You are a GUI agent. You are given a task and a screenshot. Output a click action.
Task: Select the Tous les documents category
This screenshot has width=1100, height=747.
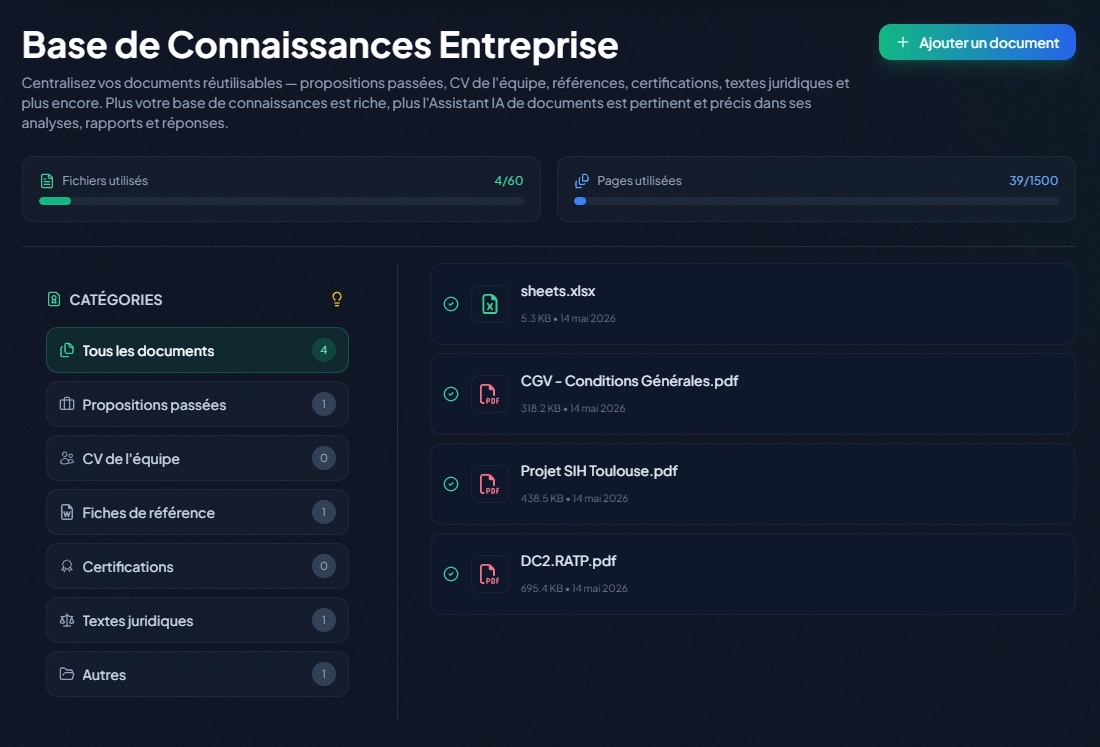pyautogui.click(x=197, y=350)
